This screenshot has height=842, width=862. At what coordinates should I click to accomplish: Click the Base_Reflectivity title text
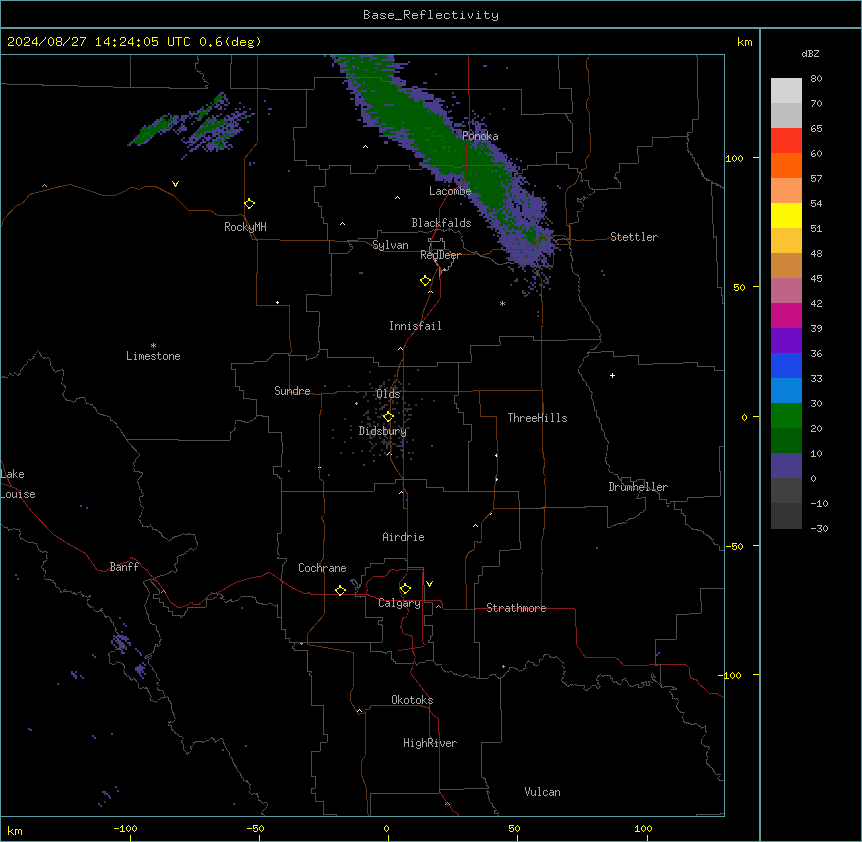[x=431, y=15]
